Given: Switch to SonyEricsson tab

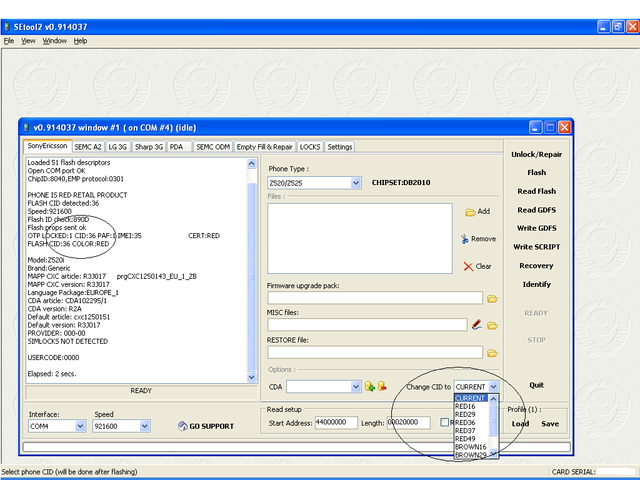Looking at the screenshot, I should point(47,146).
